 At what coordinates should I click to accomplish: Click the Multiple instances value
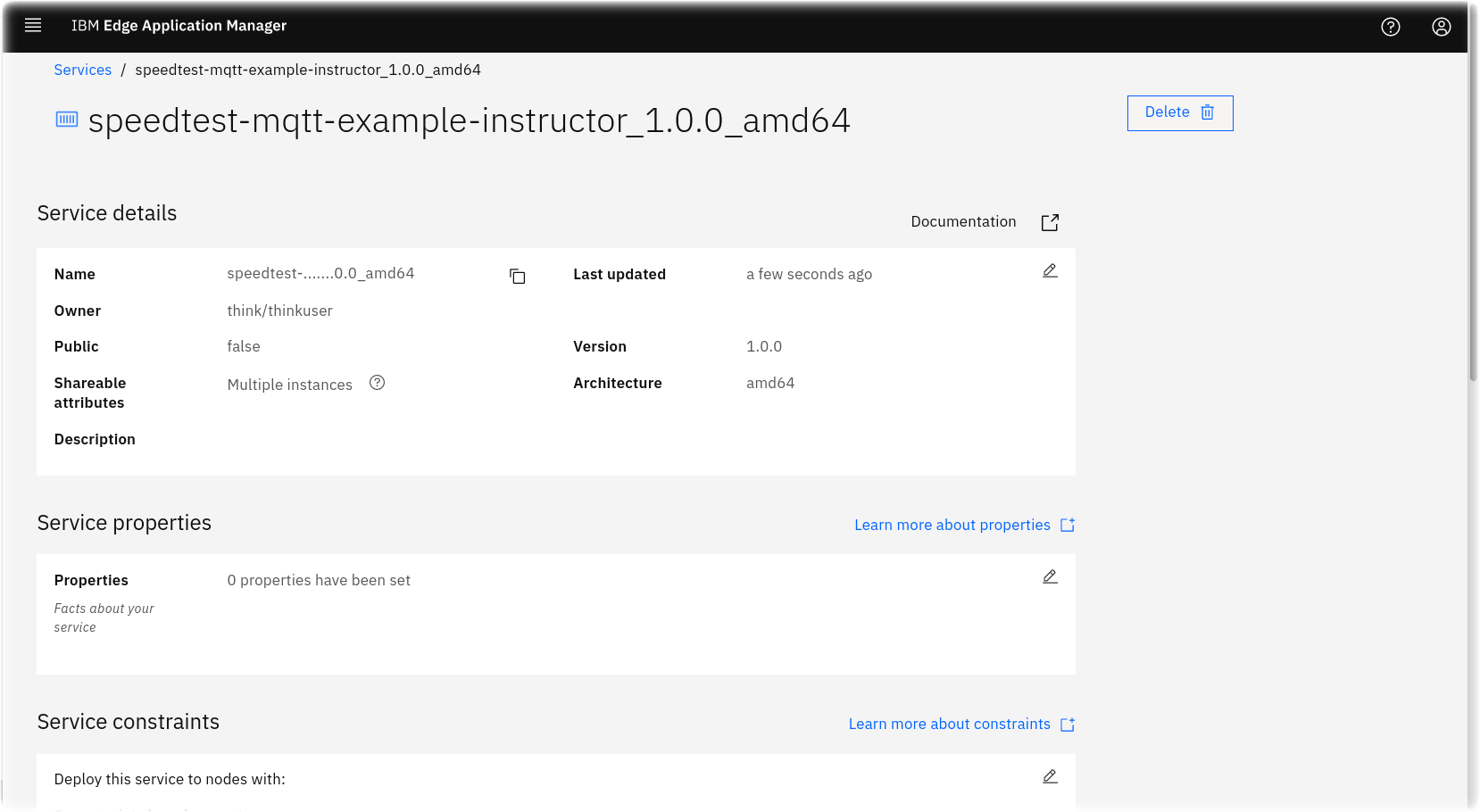[290, 385]
